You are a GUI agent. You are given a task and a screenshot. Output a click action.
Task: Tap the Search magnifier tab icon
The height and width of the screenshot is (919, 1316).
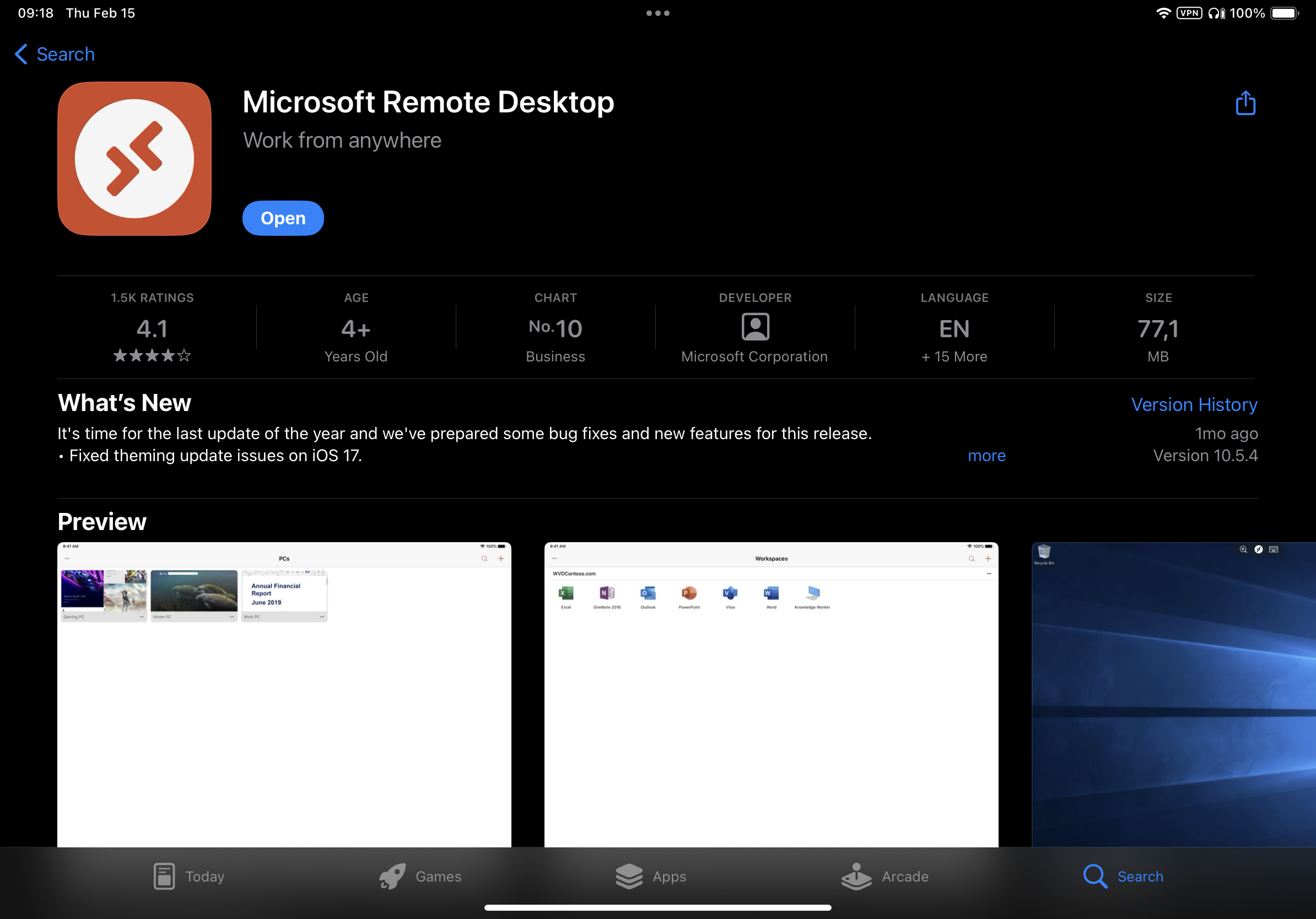click(x=1094, y=876)
